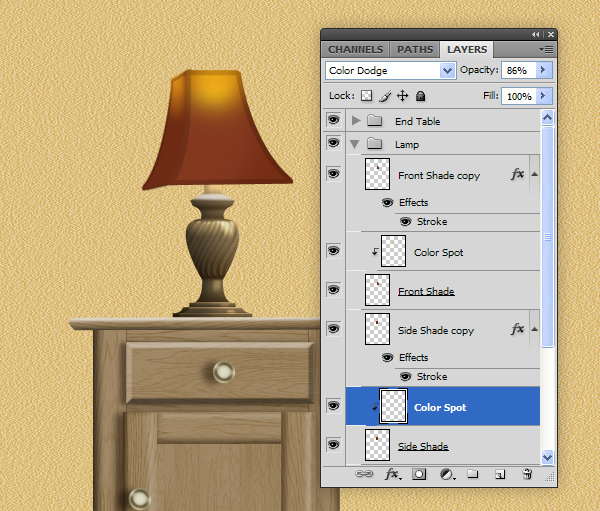
Task: Switch to the Paths tab
Action: (415, 49)
